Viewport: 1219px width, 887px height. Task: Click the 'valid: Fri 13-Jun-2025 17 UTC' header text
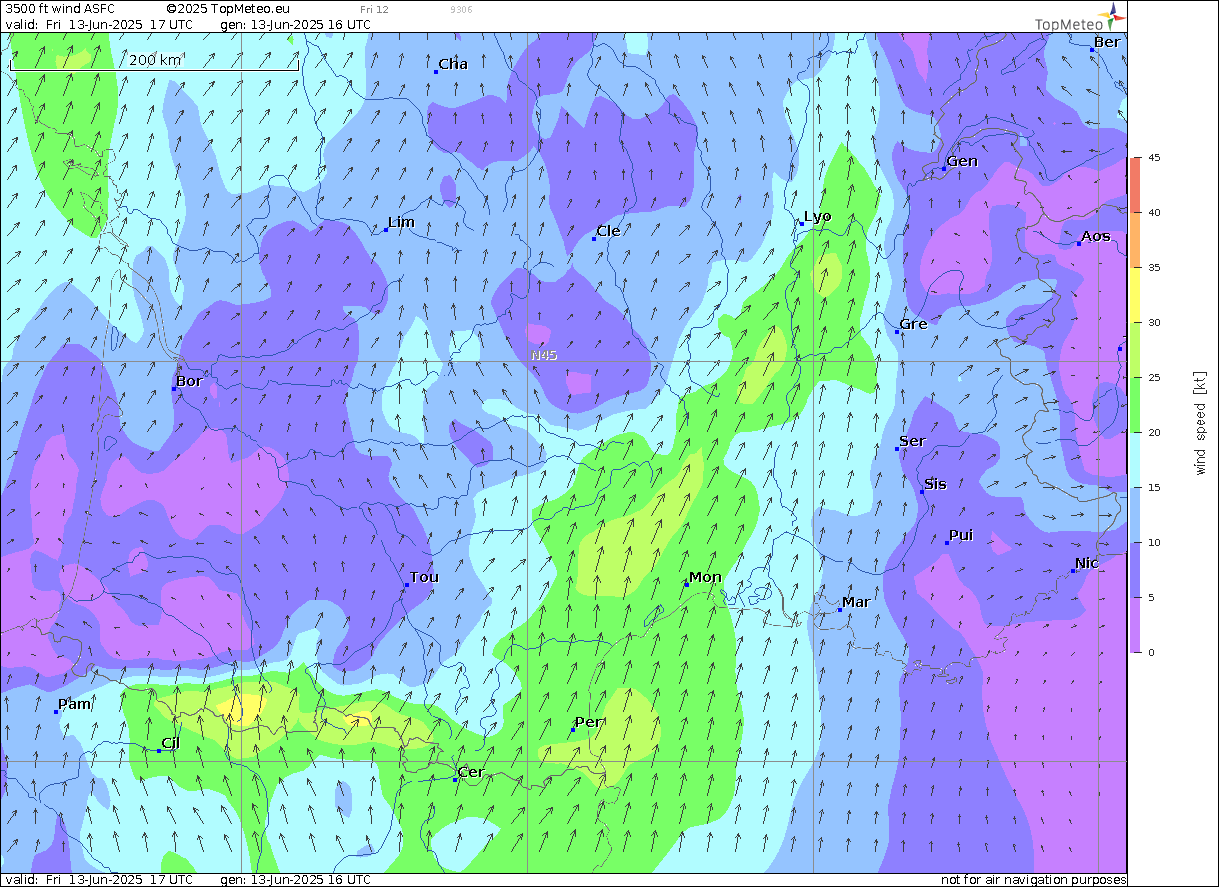99,24
